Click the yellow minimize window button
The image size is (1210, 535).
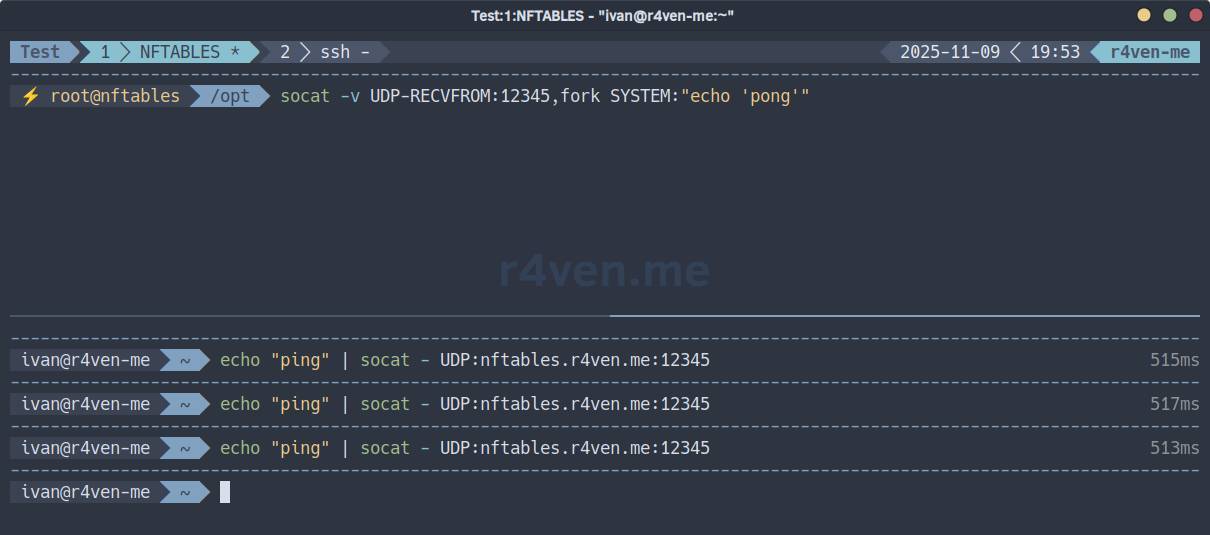click(1144, 15)
